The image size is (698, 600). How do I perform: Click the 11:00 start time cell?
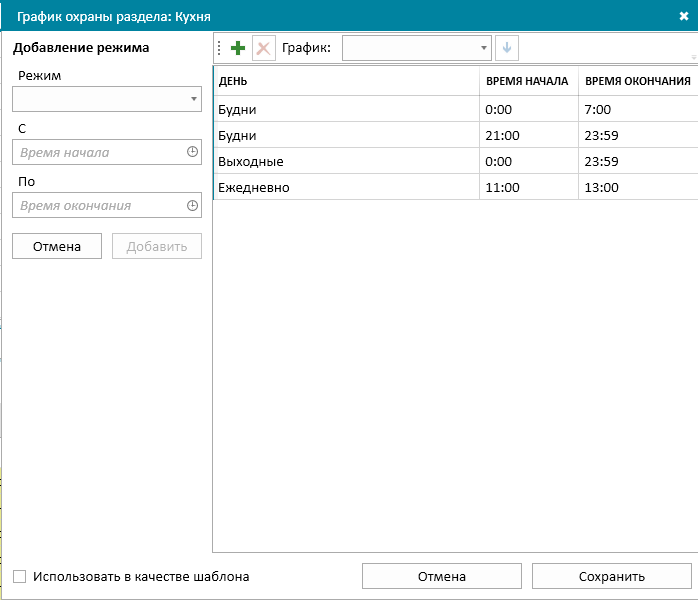[x=529, y=187]
